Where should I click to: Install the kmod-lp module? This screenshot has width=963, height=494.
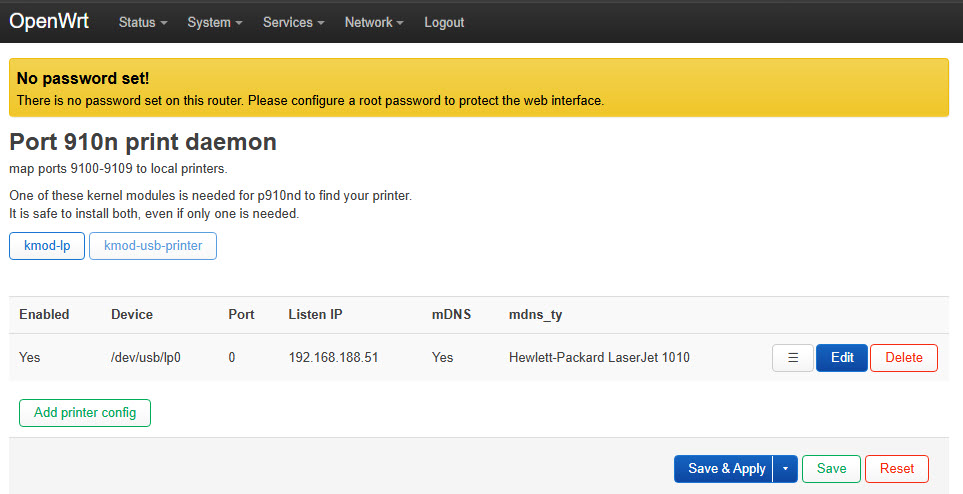tap(47, 246)
